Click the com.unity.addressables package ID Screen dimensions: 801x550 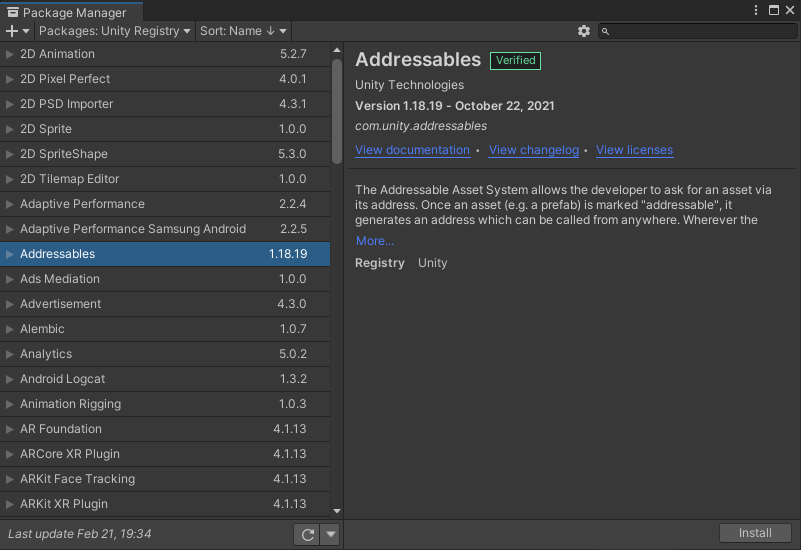click(421, 126)
